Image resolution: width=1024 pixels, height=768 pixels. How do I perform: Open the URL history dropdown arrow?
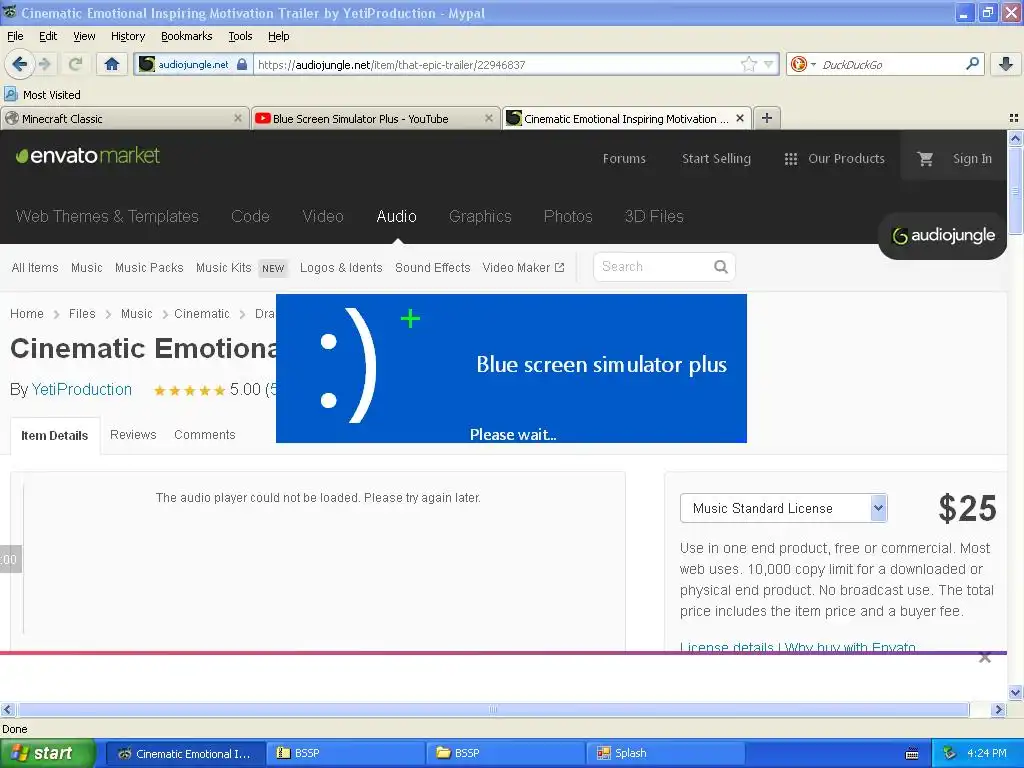tap(769, 64)
